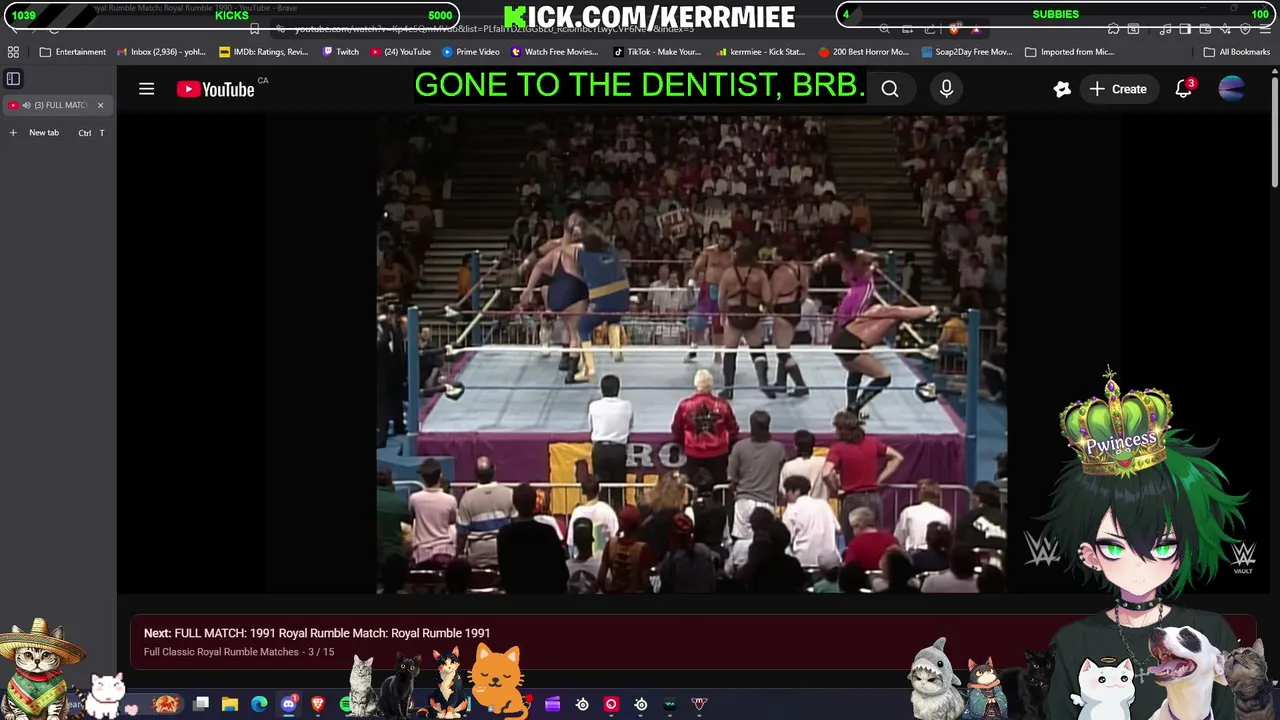Image resolution: width=1280 pixels, height=720 pixels.
Task: Open the Brave Rewards triangle icon
Action: [976, 29]
